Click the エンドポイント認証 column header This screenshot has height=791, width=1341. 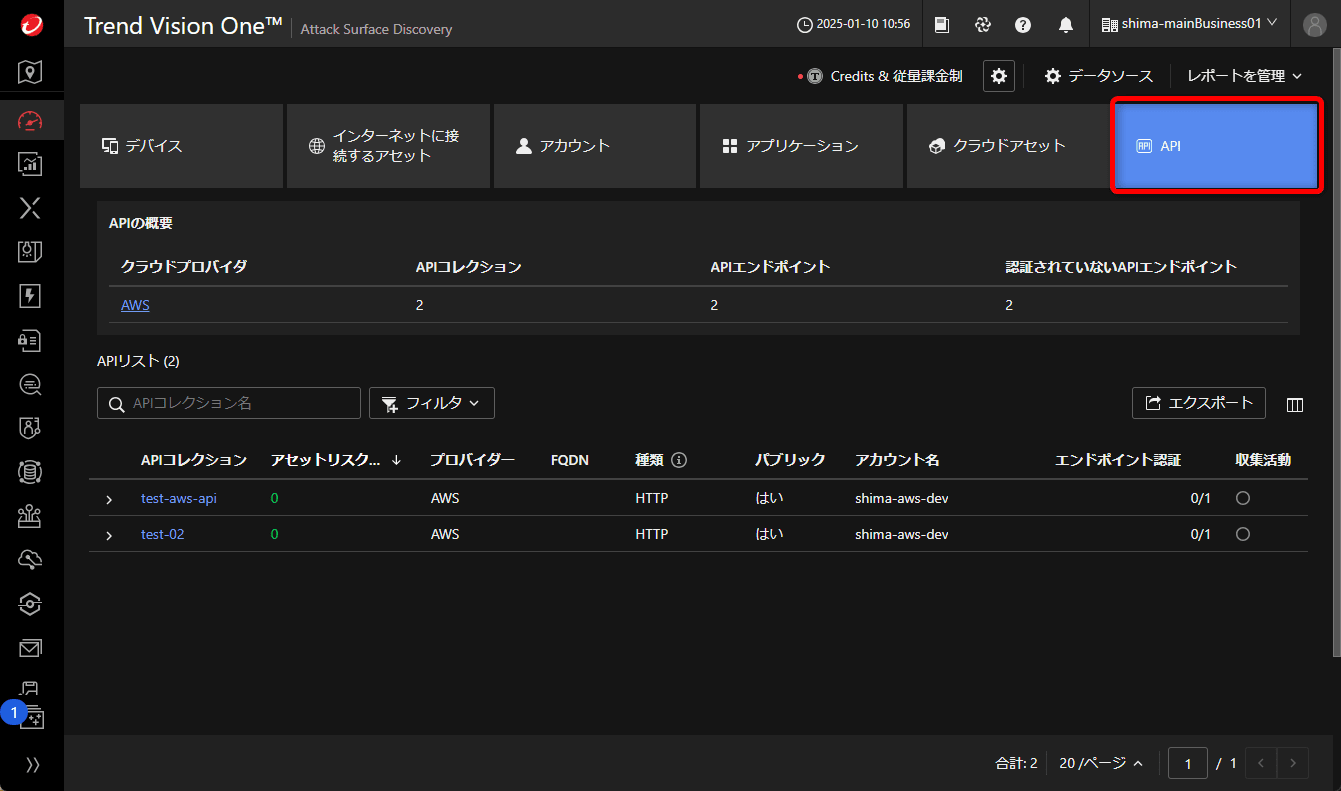pos(1118,460)
